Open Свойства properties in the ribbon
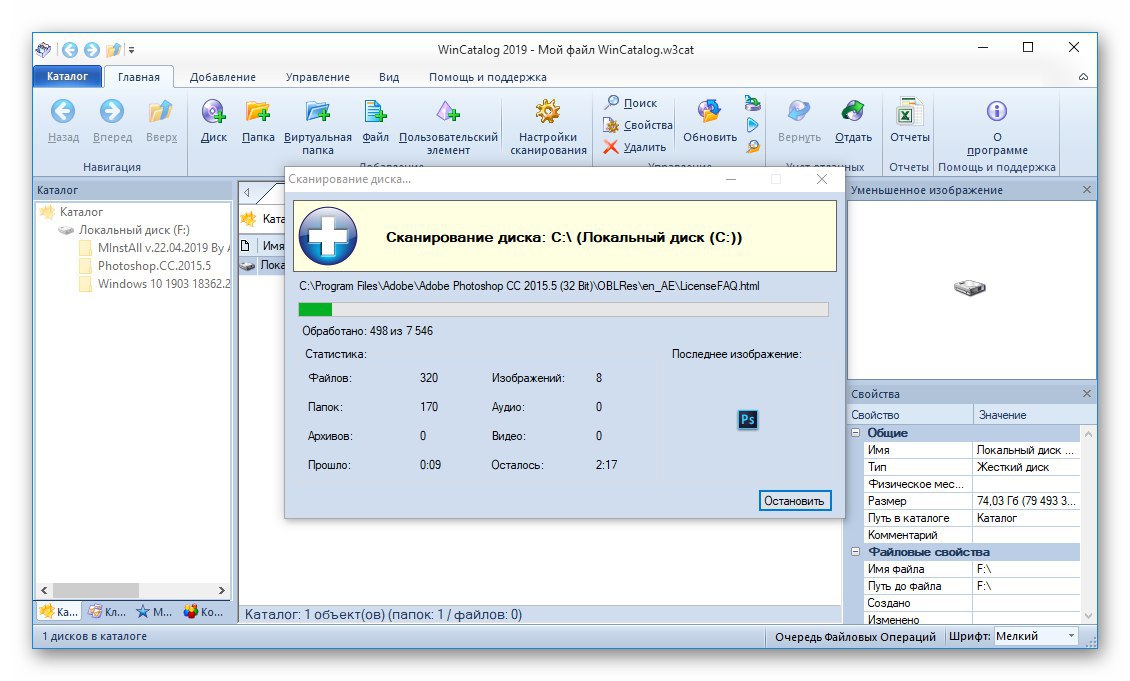 click(638, 125)
